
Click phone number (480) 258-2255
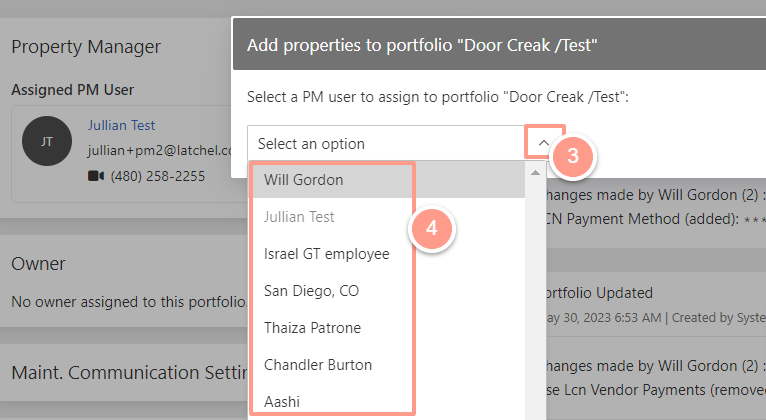pos(158,176)
